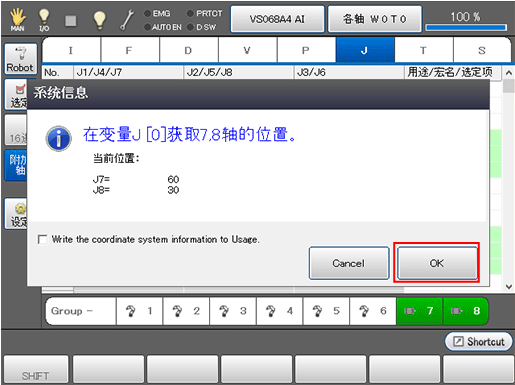This screenshot has height=385, width=515.
Task: Select joint axis 2 button
Action: [186, 311]
